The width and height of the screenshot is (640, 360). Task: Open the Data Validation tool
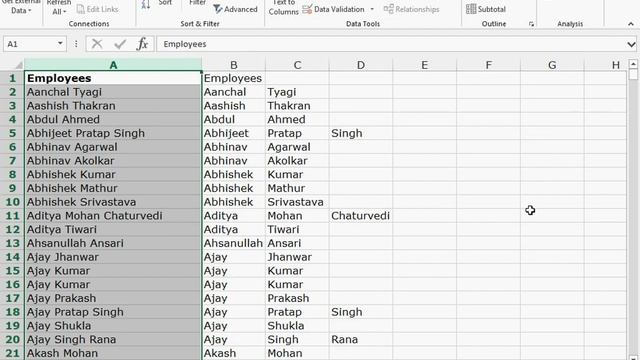[x=333, y=9]
